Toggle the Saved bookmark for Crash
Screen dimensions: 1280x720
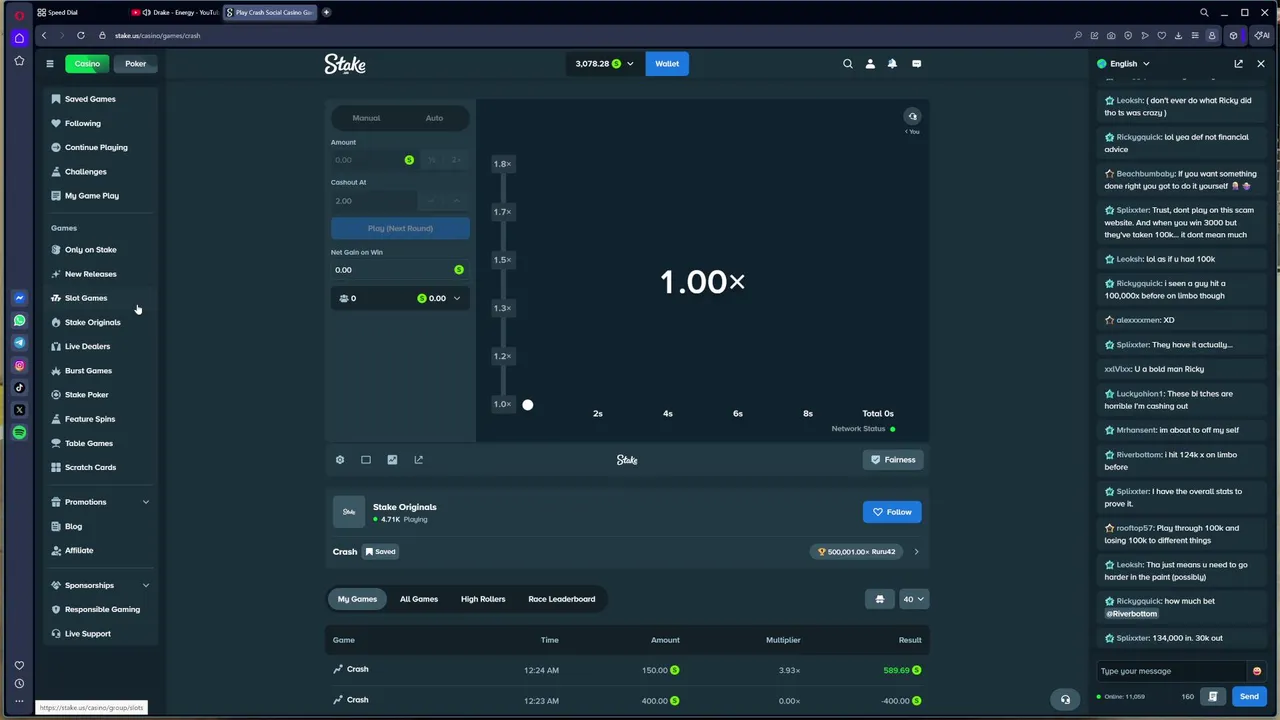coord(380,551)
